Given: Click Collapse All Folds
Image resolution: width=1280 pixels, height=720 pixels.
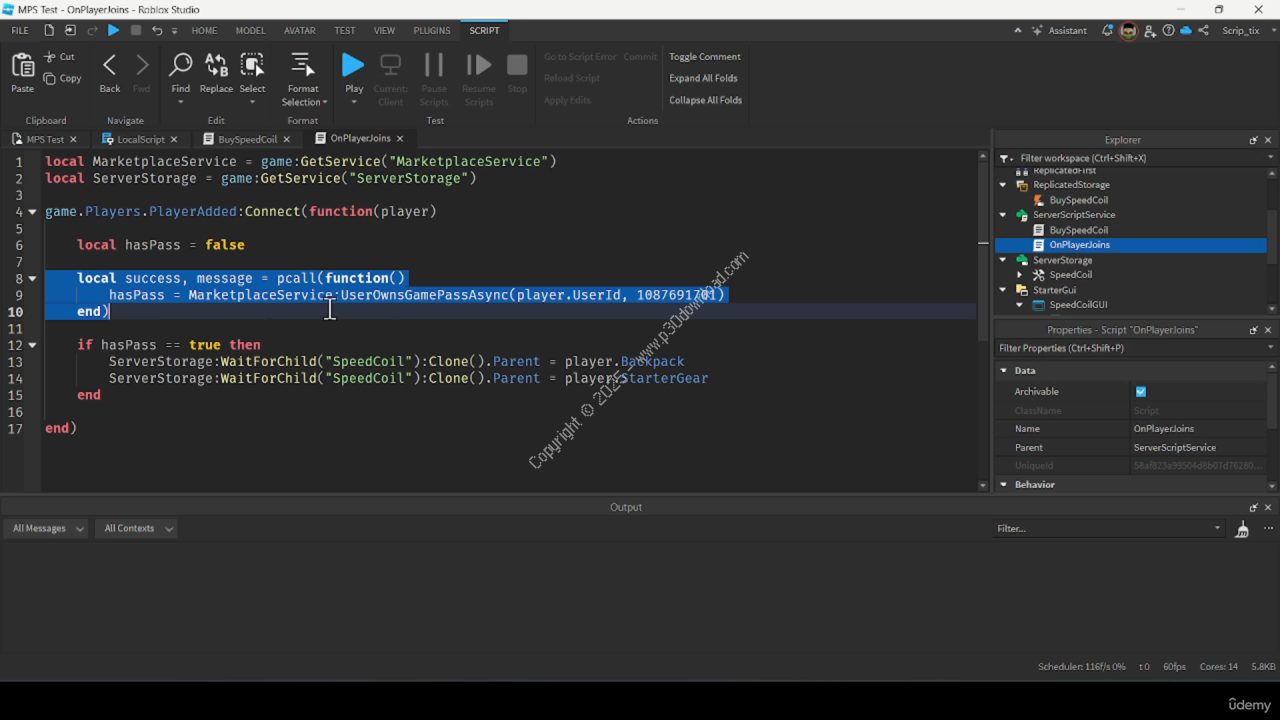Looking at the screenshot, I should pos(706,100).
